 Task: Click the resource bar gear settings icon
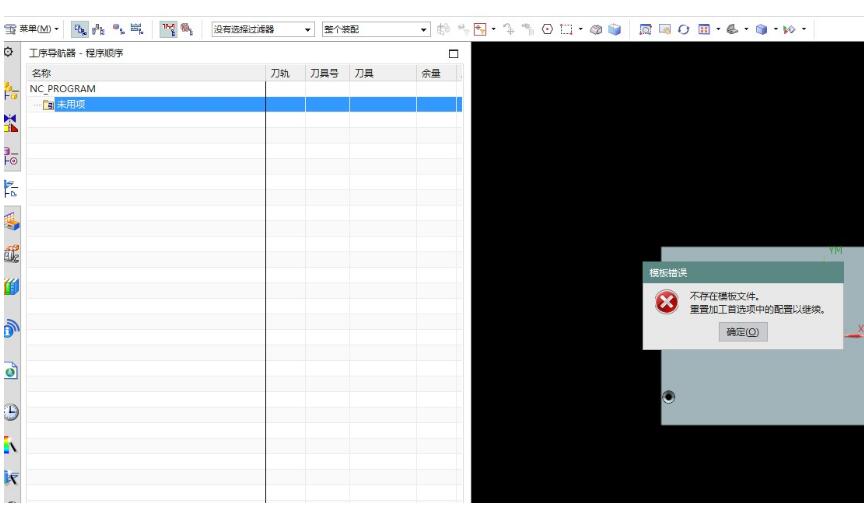pyautogui.click(x=9, y=52)
